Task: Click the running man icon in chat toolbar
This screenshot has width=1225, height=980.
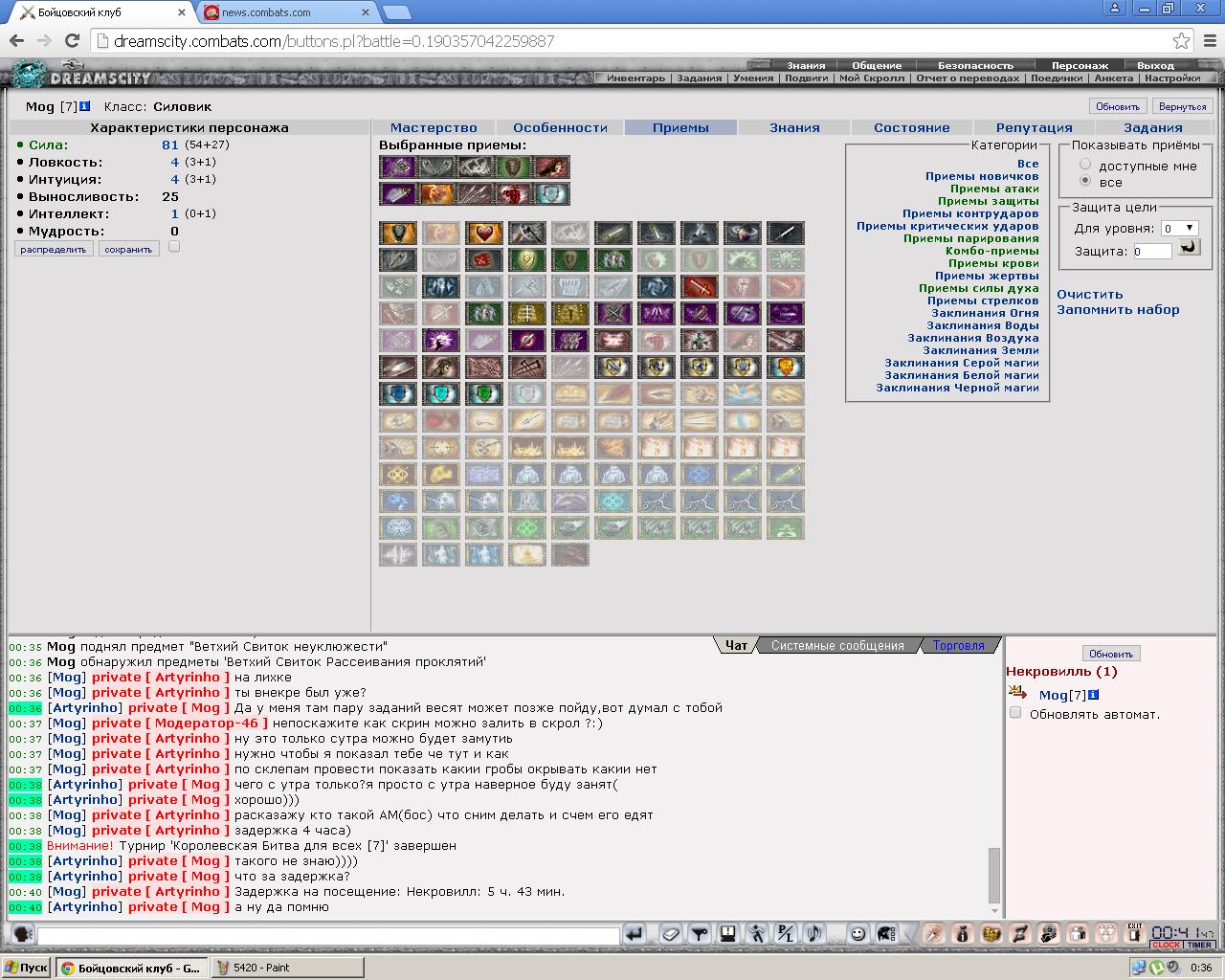Action: point(755,934)
